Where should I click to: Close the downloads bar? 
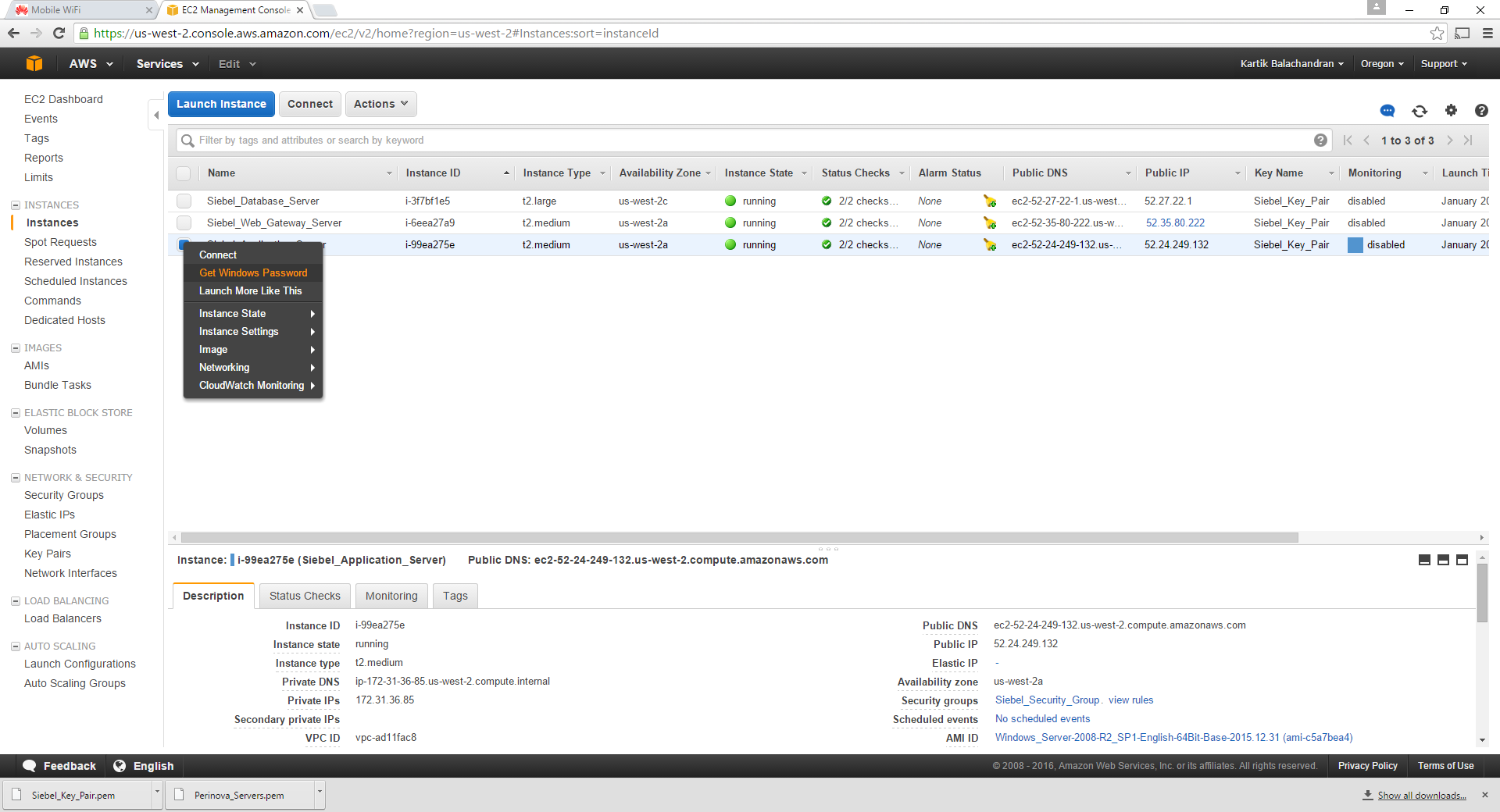point(1485,795)
